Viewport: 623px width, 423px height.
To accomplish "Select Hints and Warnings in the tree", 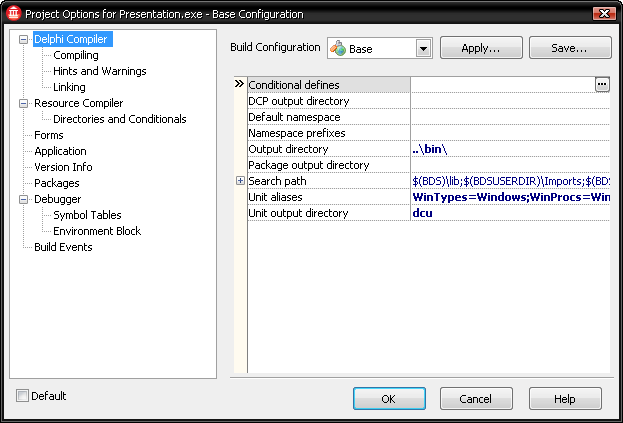I will [100, 71].
